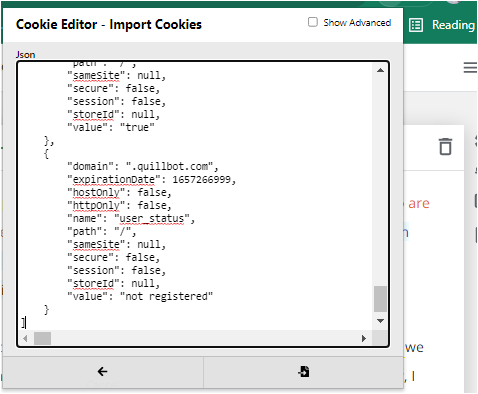Click the Reading list icon

point(416,25)
